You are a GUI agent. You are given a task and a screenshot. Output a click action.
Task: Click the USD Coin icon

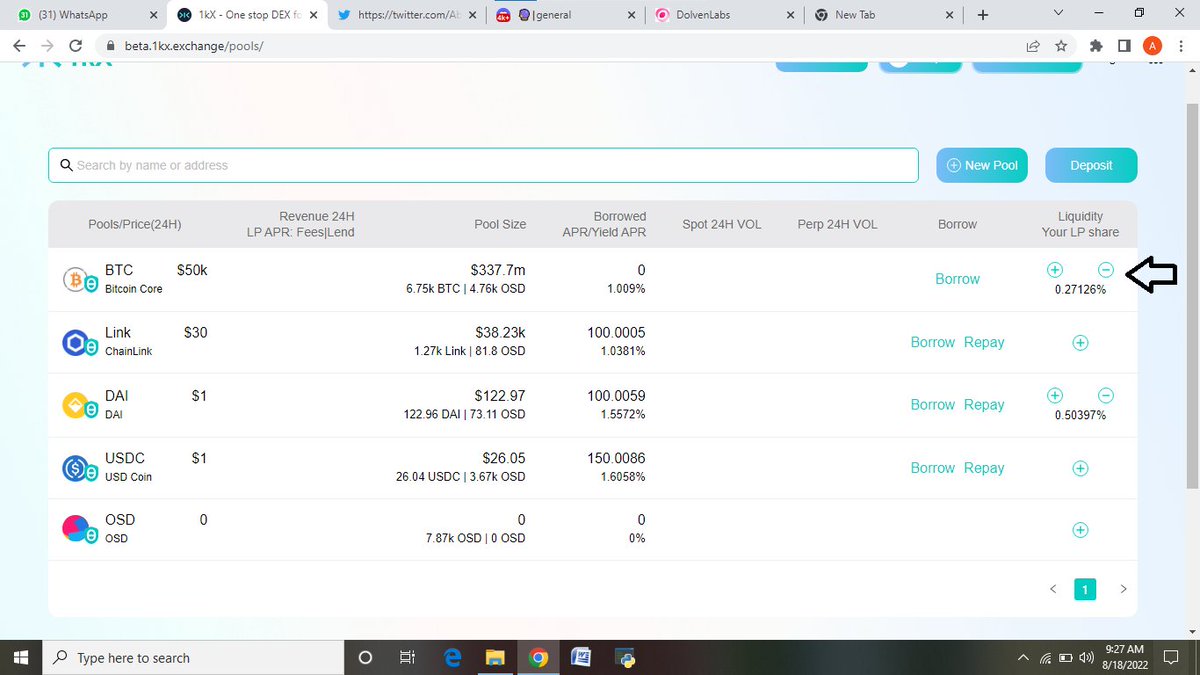(77, 467)
